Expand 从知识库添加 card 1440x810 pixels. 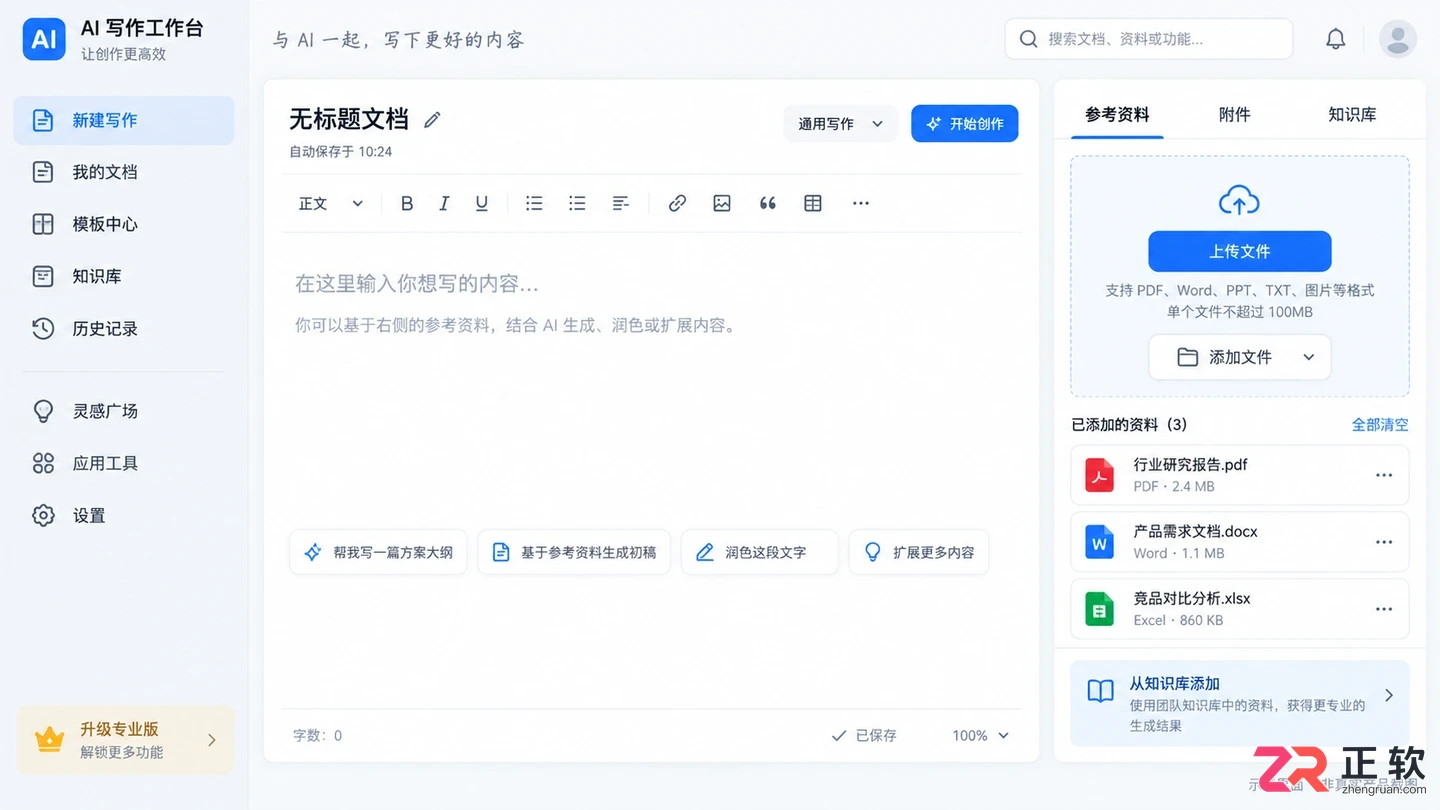point(1240,703)
